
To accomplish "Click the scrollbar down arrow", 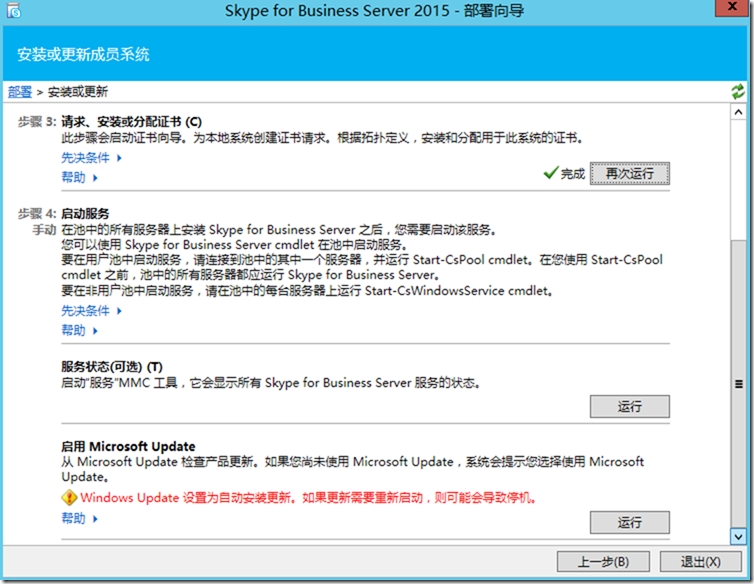I will (x=739, y=536).
